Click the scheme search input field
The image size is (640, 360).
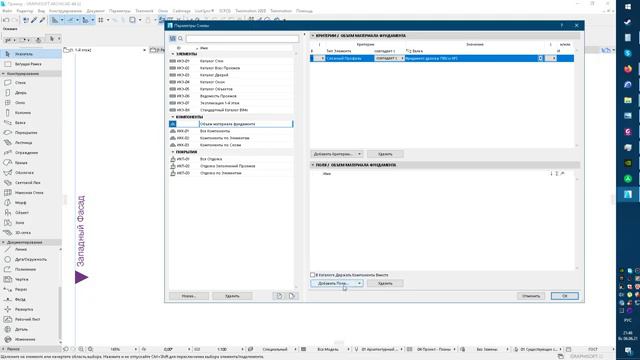(242, 39)
